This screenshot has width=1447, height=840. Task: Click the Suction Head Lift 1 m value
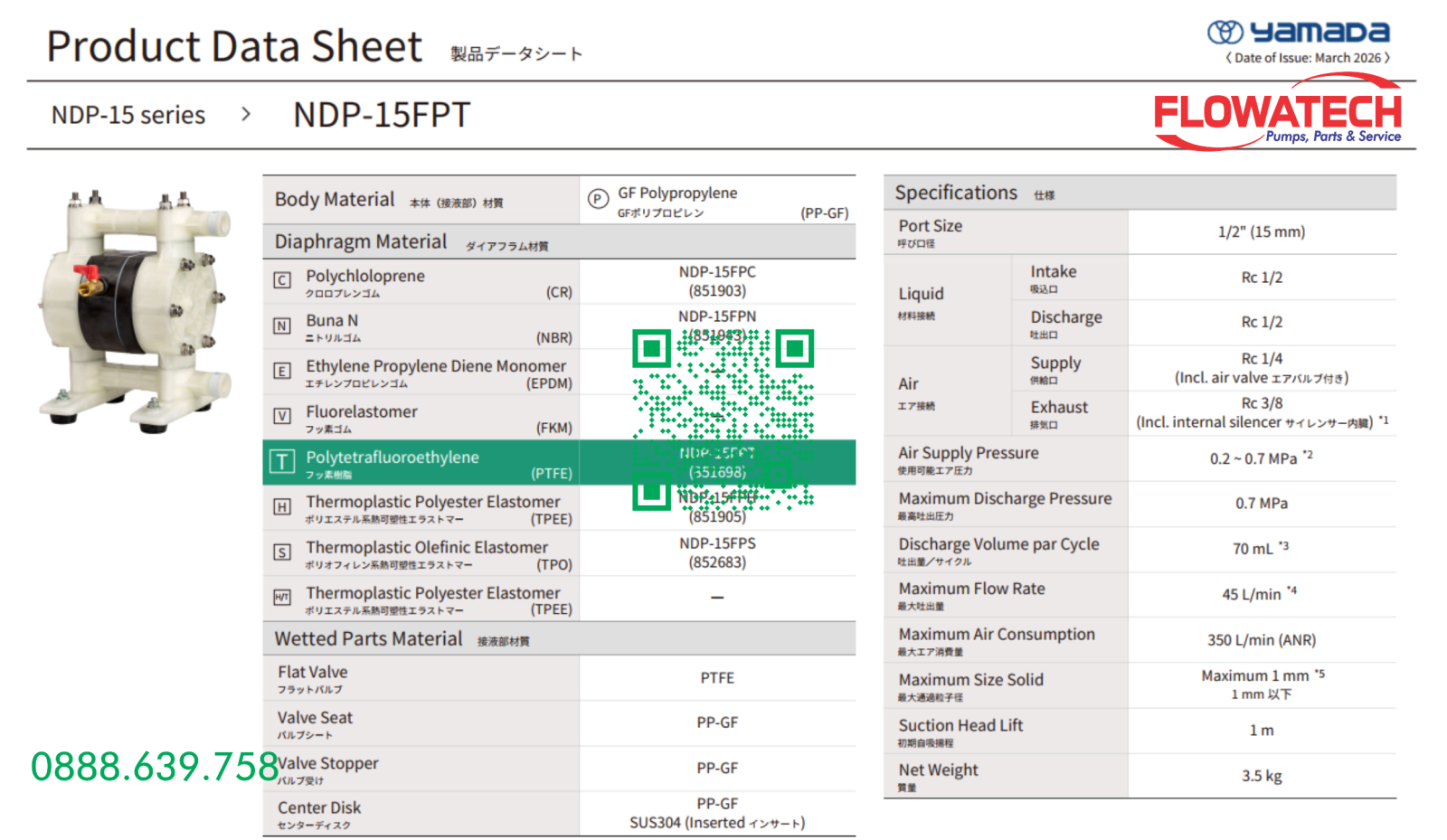click(x=1262, y=731)
